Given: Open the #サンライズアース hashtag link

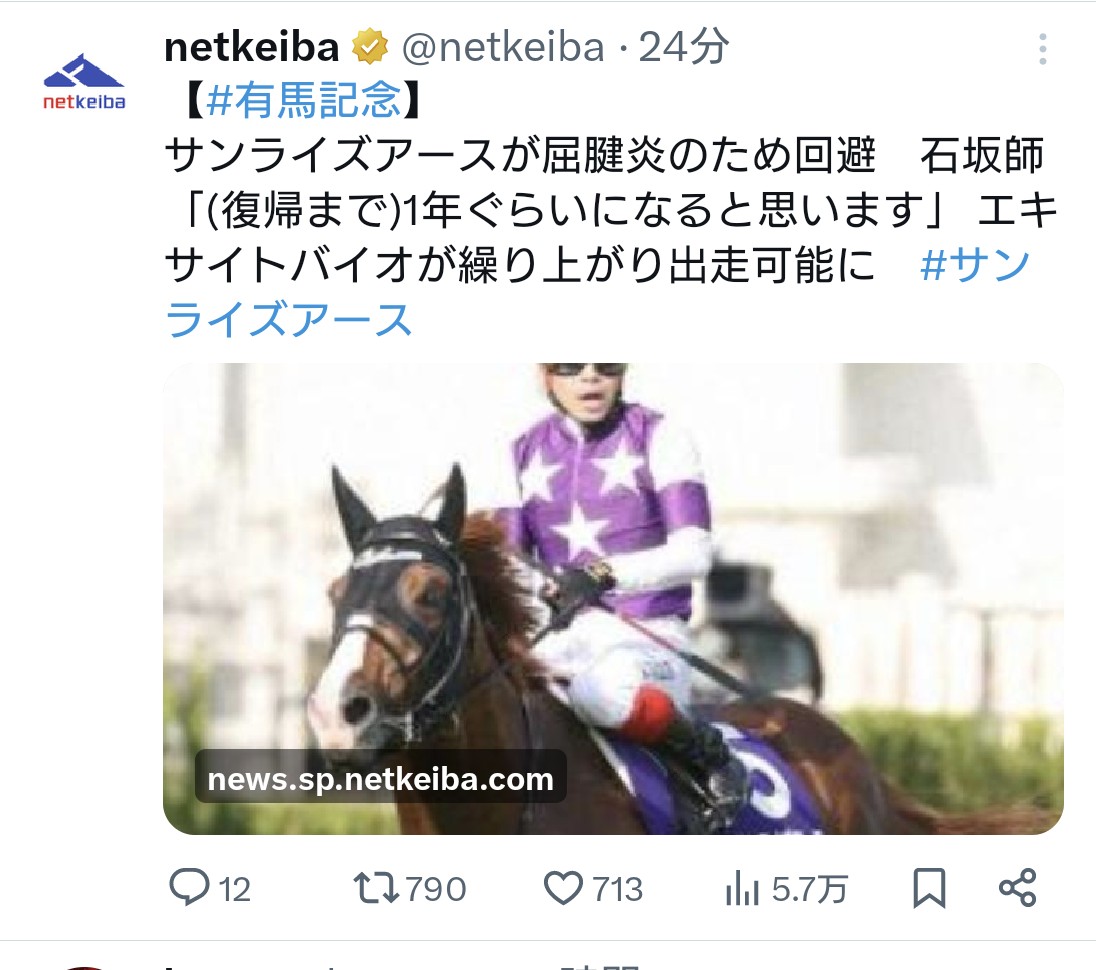Looking at the screenshot, I should click(x=598, y=292).
